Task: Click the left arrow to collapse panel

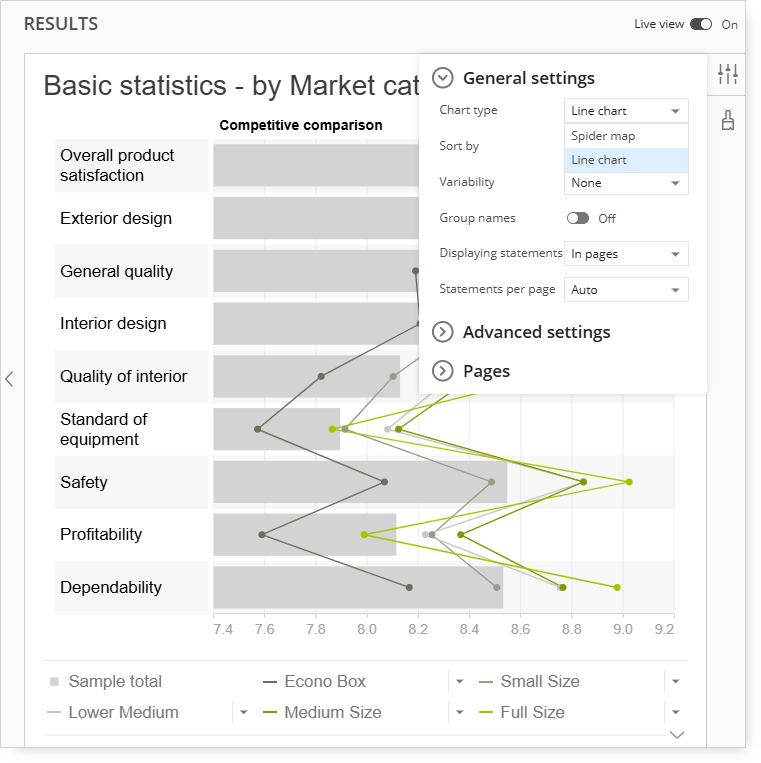Action: coord(9,379)
